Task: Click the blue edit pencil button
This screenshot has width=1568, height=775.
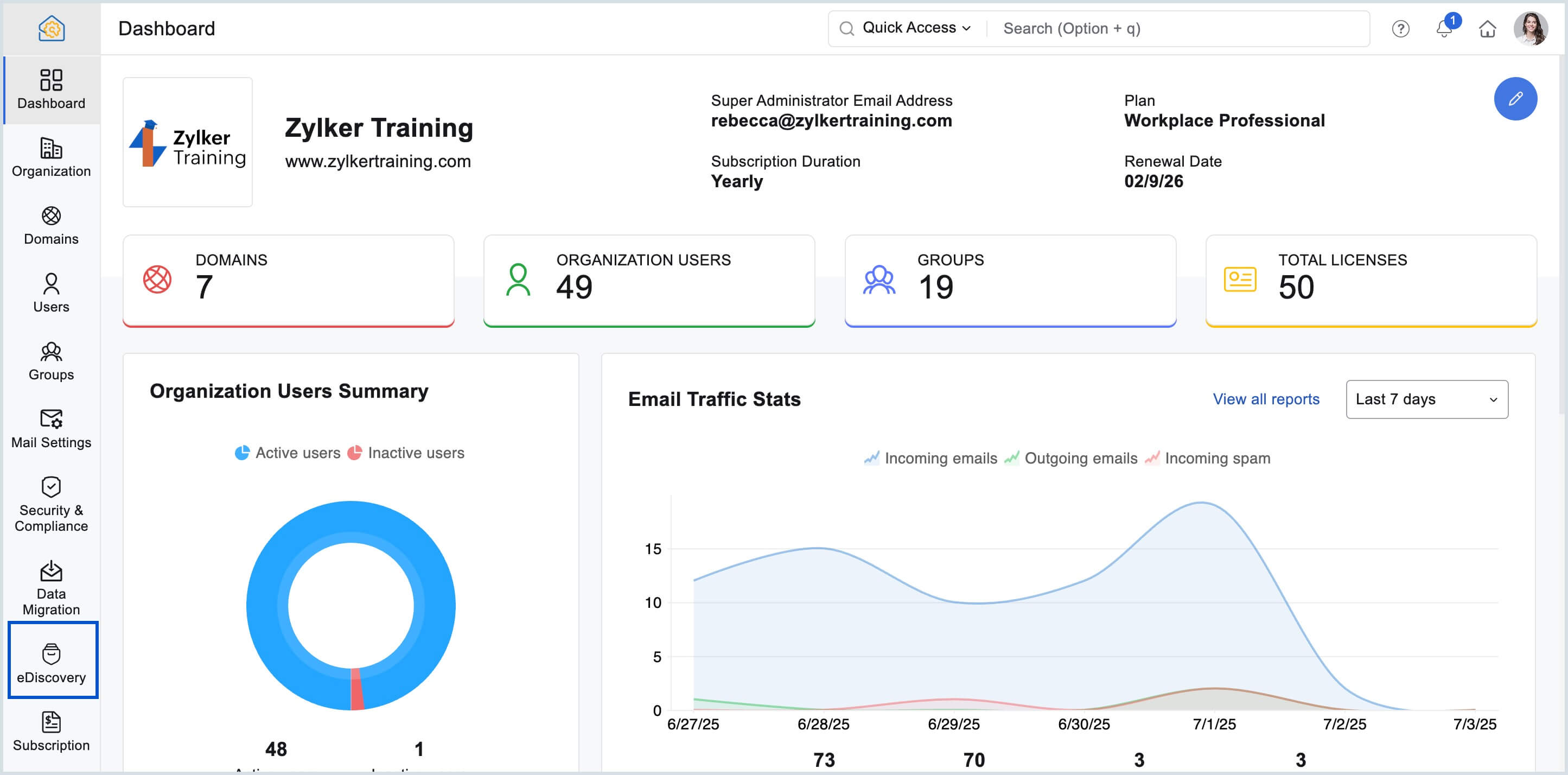Action: coord(1515,99)
